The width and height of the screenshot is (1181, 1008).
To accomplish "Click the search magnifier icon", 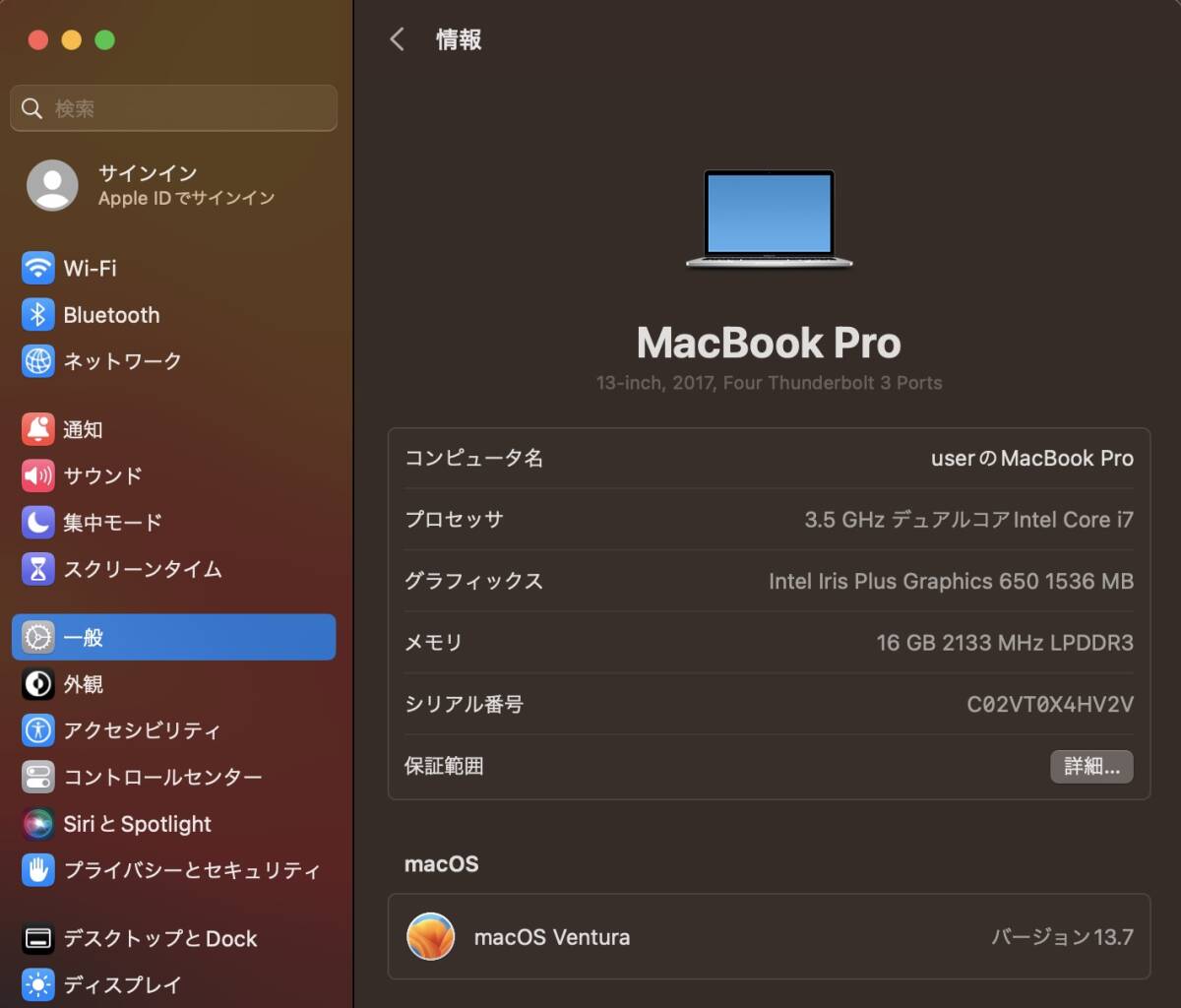I will pos(32,108).
